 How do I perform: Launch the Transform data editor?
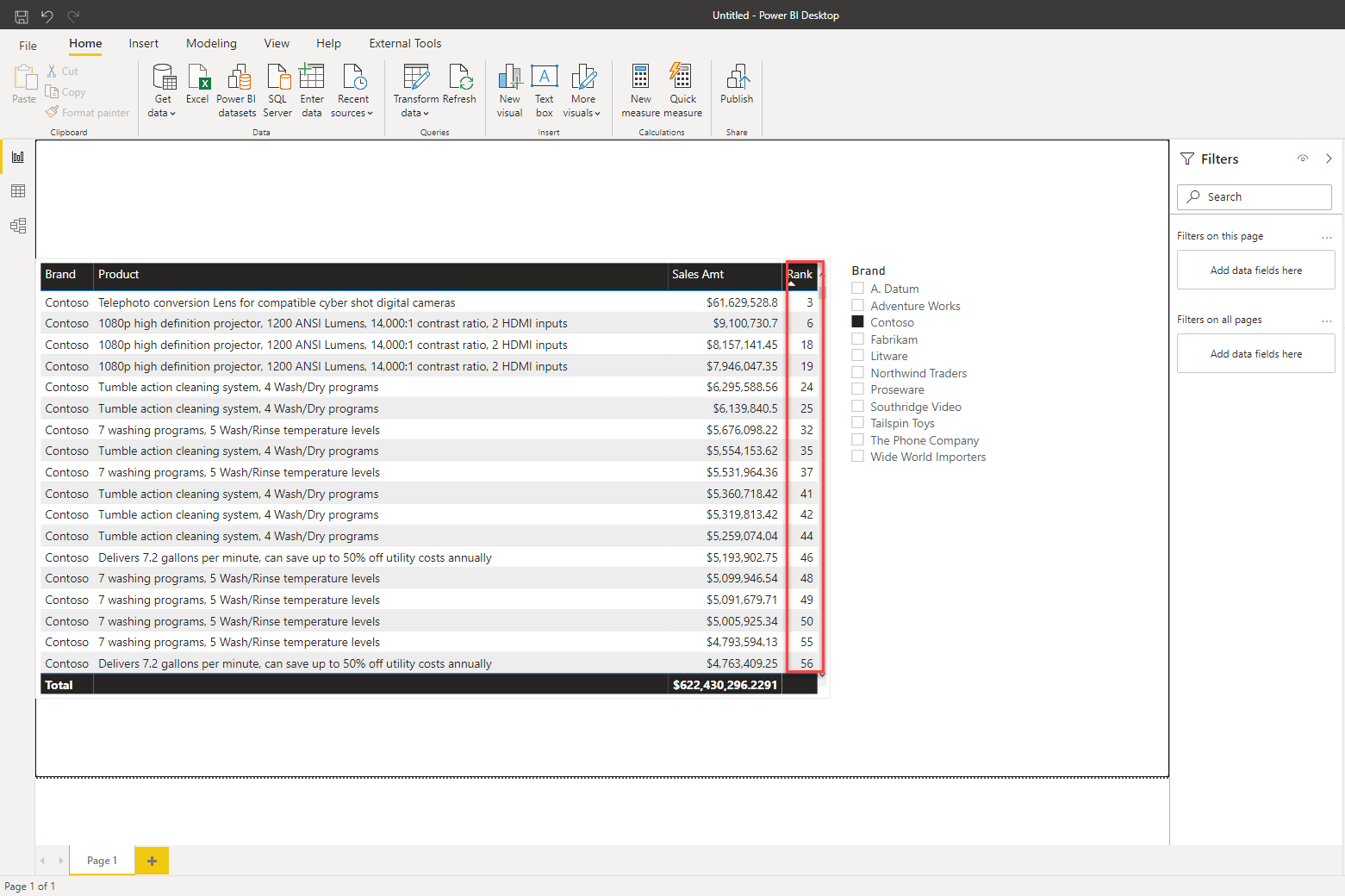(x=415, y=90)
